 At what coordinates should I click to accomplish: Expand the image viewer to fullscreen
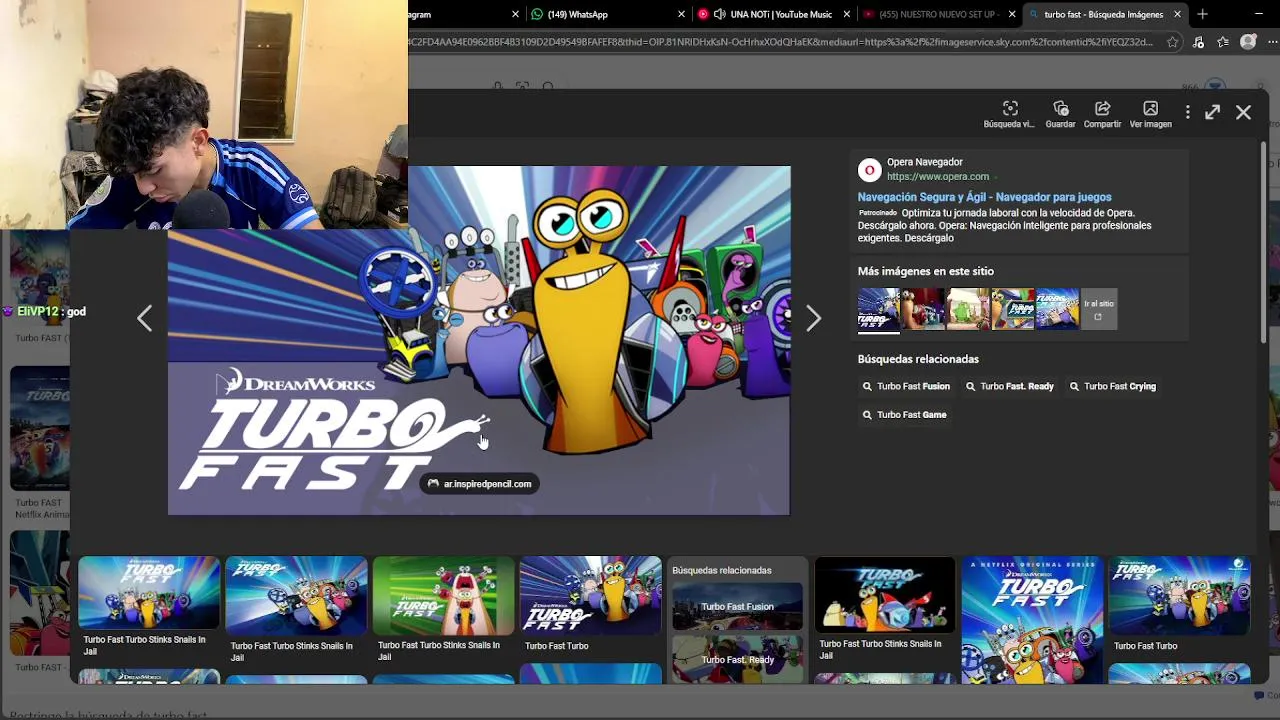click(x=1212, y=113)
